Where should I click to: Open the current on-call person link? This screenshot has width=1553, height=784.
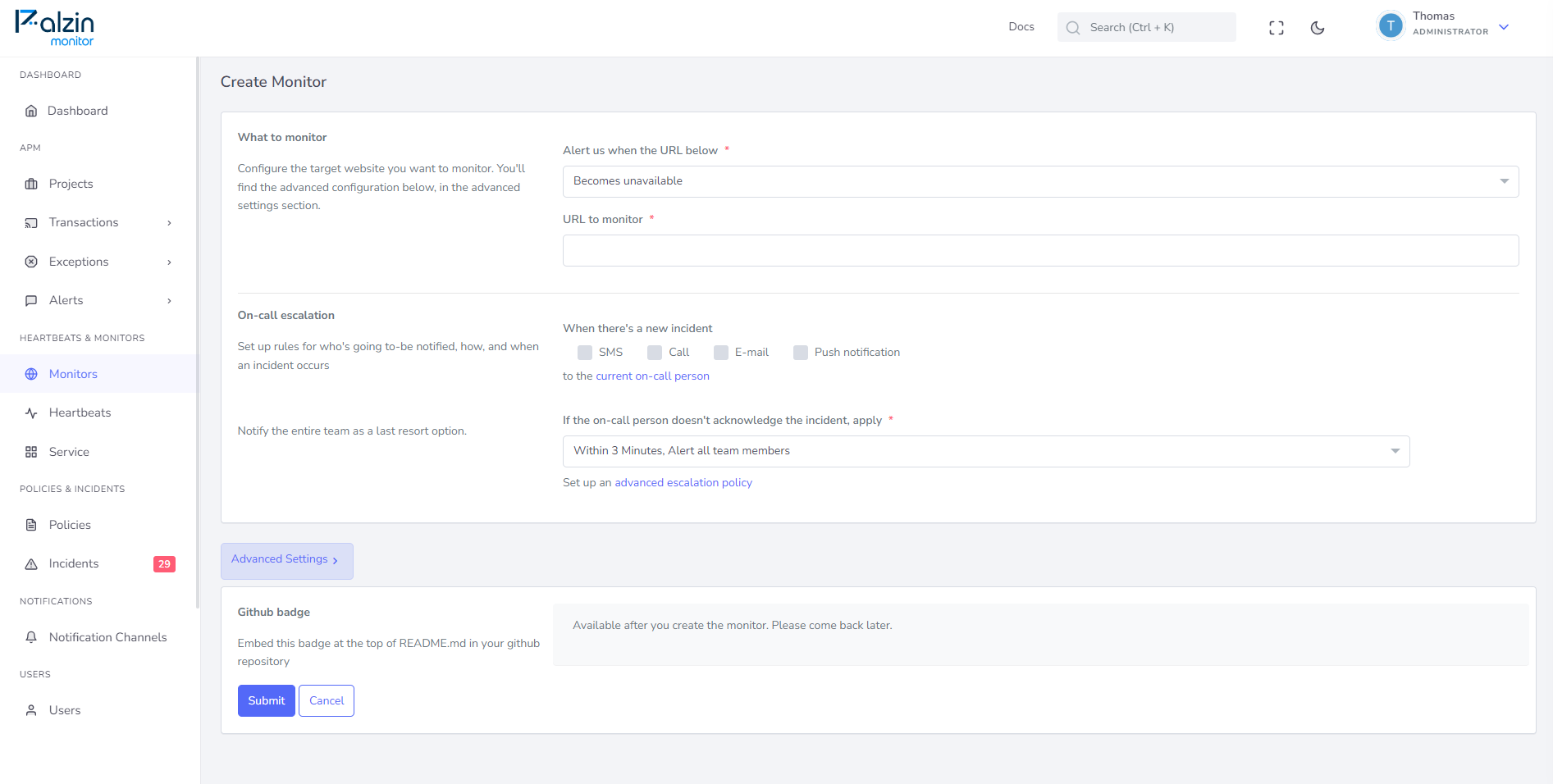click(x=652, y=376)
